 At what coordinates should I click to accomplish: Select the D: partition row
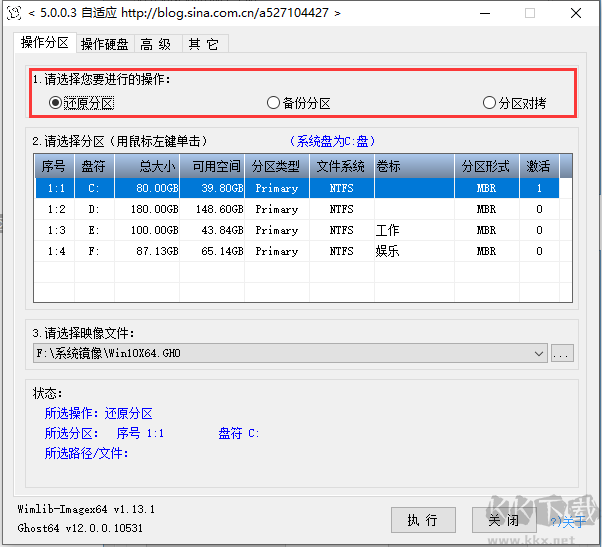(300, 209)
